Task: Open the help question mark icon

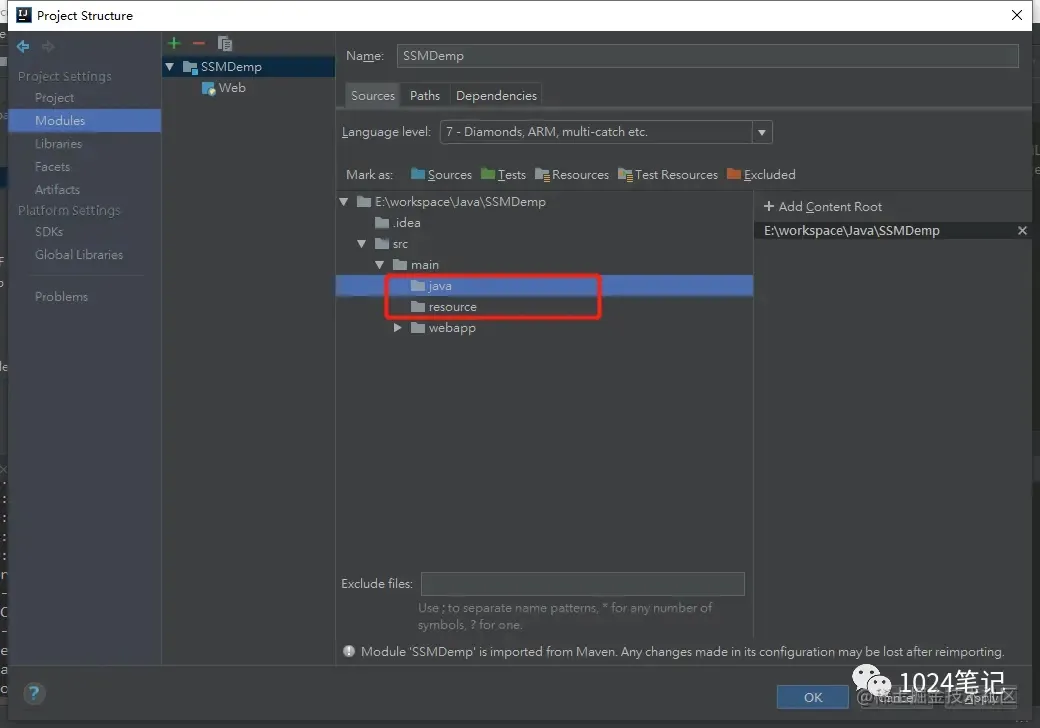Action: coord(34,694)
